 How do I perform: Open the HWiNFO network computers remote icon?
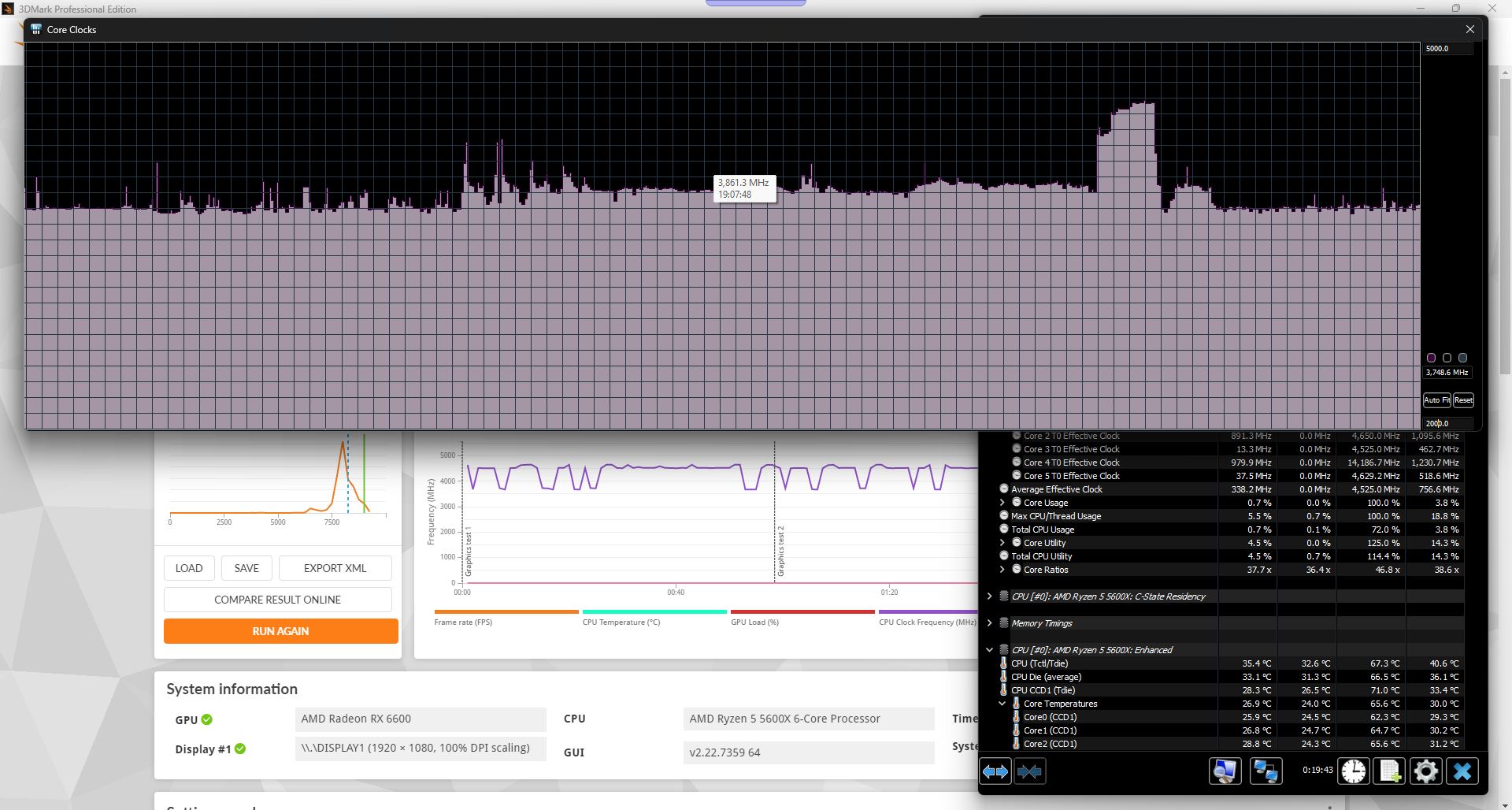(x=1266, y=771)
